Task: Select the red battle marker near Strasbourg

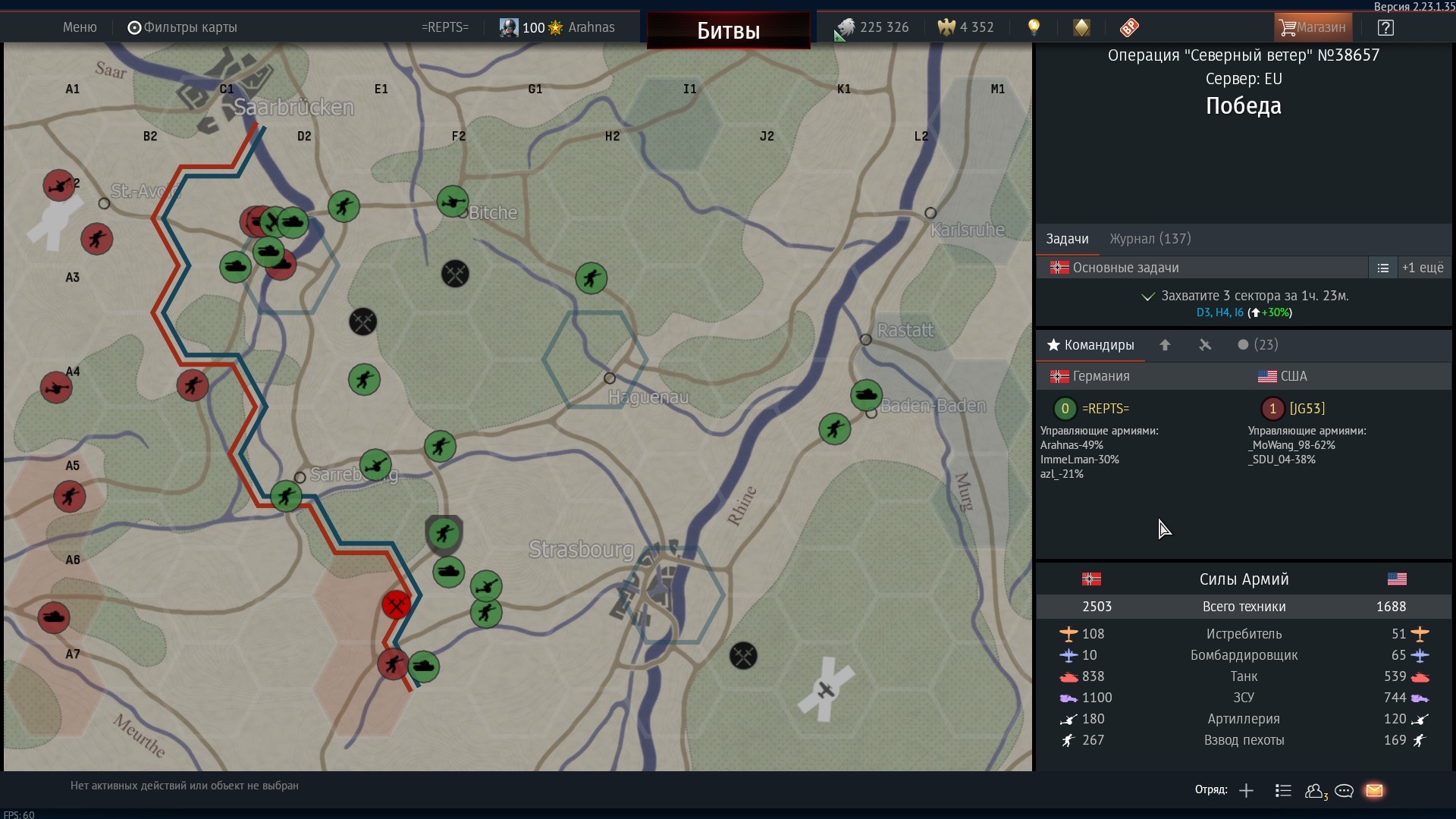Action: (x=396, y=604)
